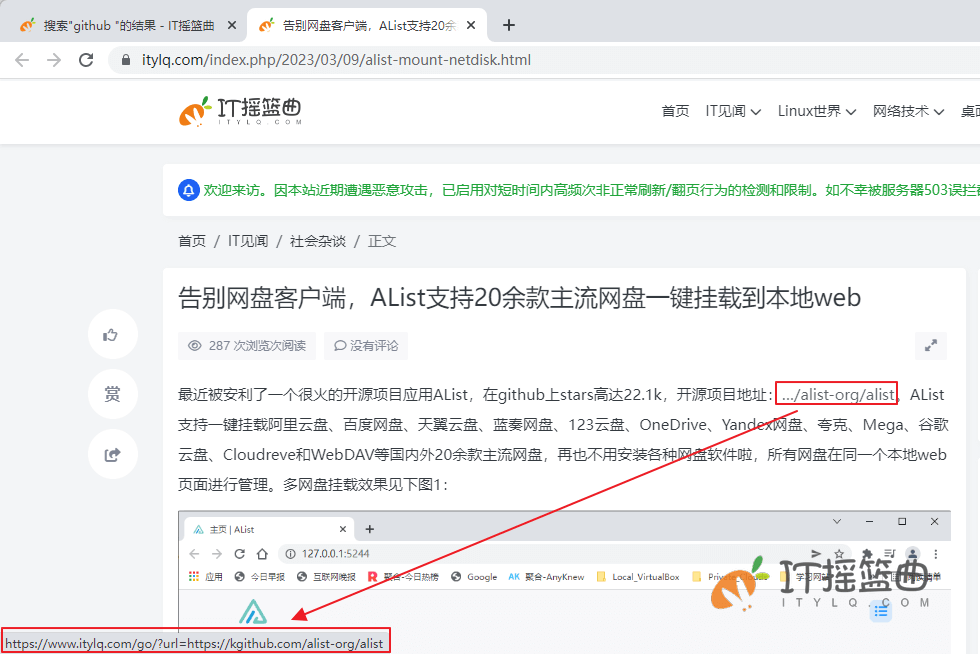980x654 pixels.
Task: Click the eye icon next to 287 views
Action: [x=195, y=345]
